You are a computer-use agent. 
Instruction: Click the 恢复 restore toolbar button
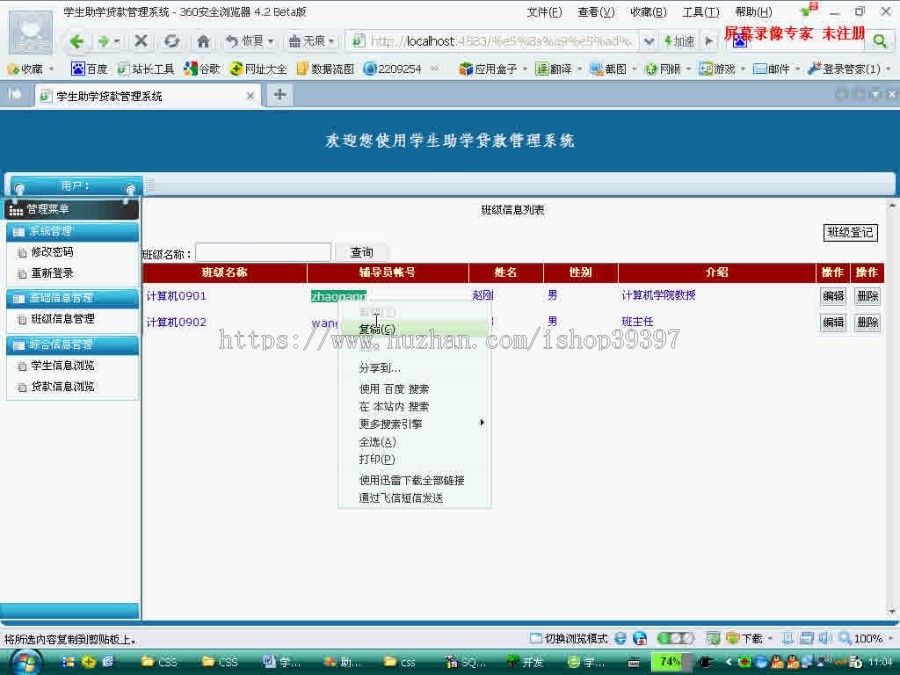pos(249,41)
